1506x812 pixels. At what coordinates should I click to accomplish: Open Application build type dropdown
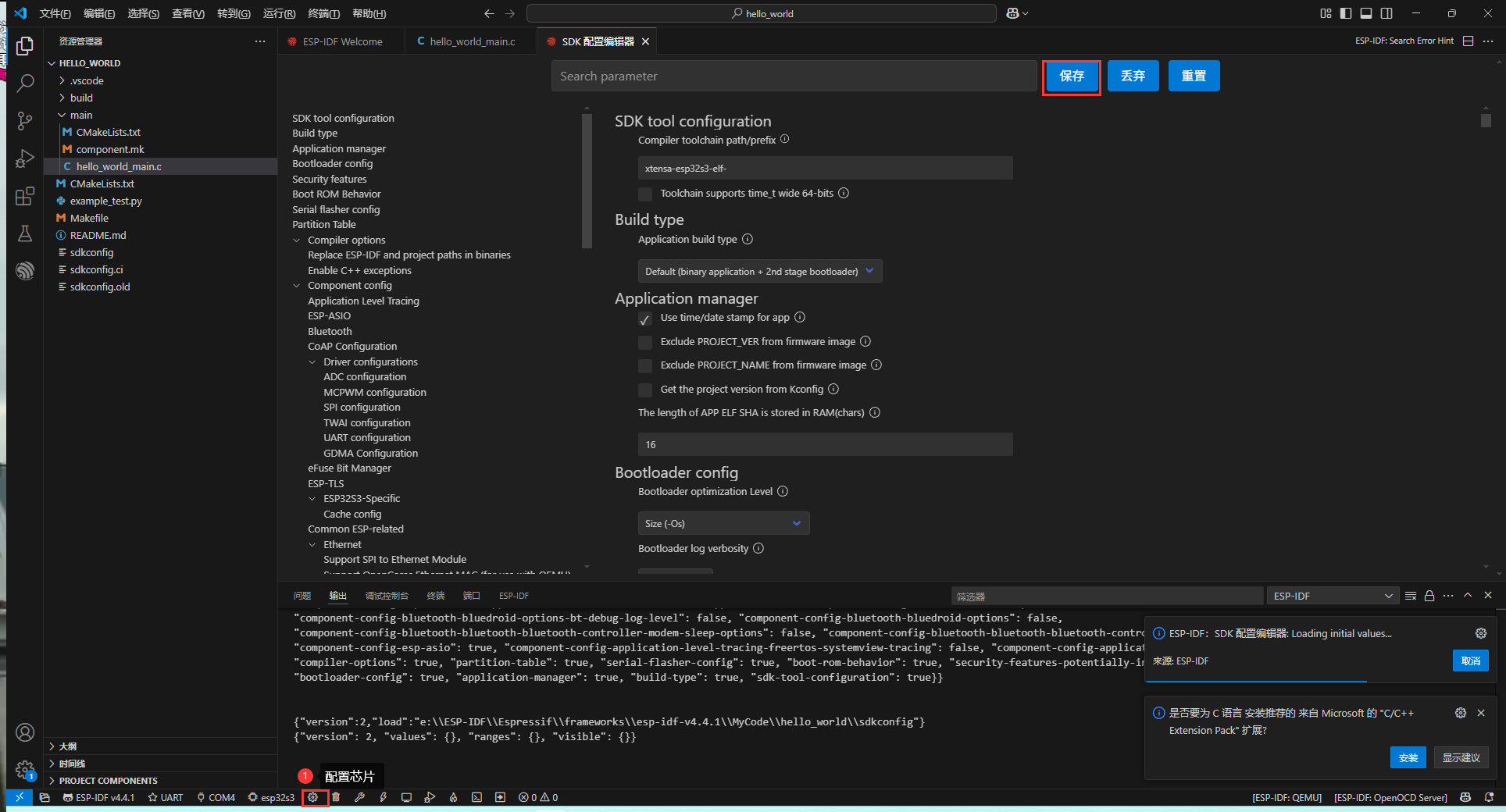(760, 271)
